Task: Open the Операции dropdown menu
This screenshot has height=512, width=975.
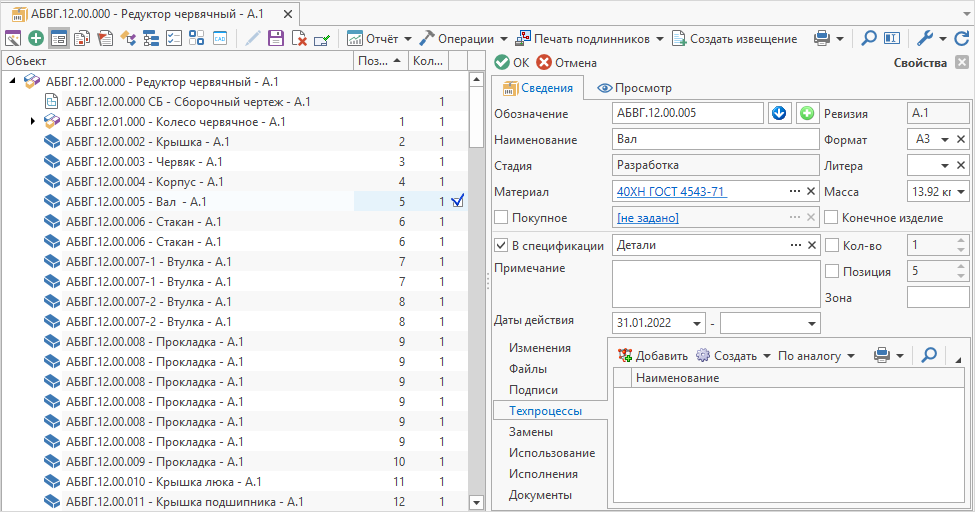Action: pyautogui.click(x=504, y=39)
